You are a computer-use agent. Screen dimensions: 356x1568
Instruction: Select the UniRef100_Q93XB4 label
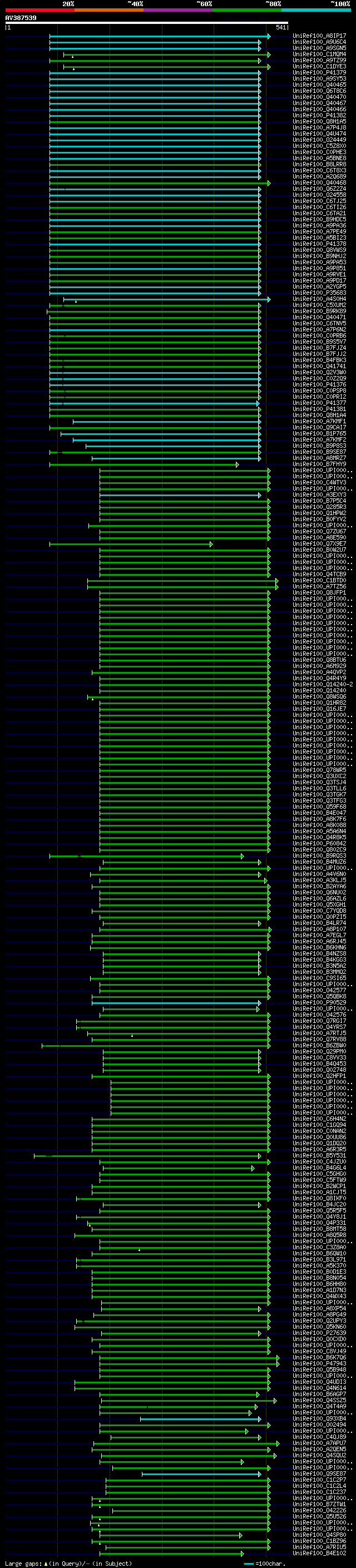tap(319, 1419)
